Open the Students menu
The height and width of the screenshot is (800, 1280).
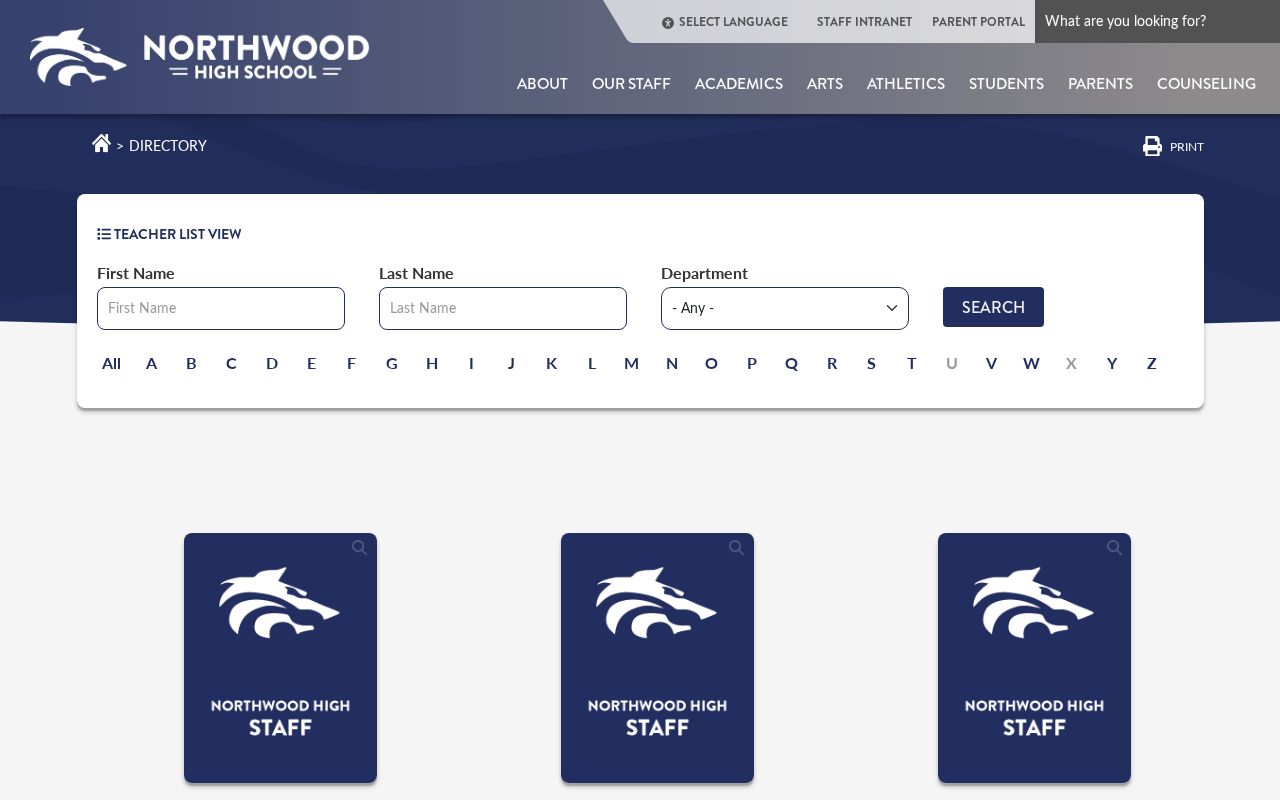[x=1006, y=84]
